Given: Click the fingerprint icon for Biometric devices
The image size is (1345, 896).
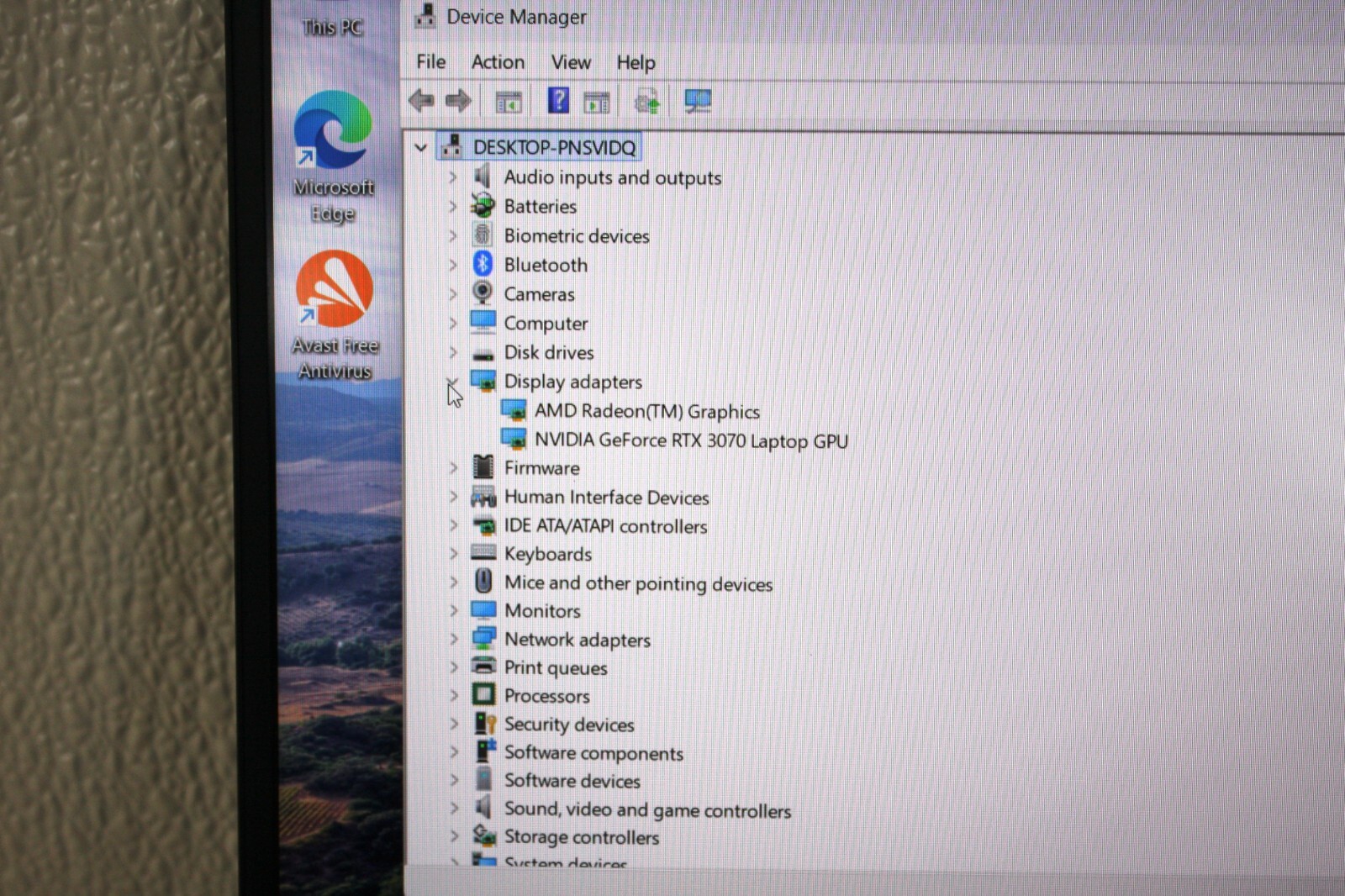Looking at the screenshot, I should [x=483, y=235].
